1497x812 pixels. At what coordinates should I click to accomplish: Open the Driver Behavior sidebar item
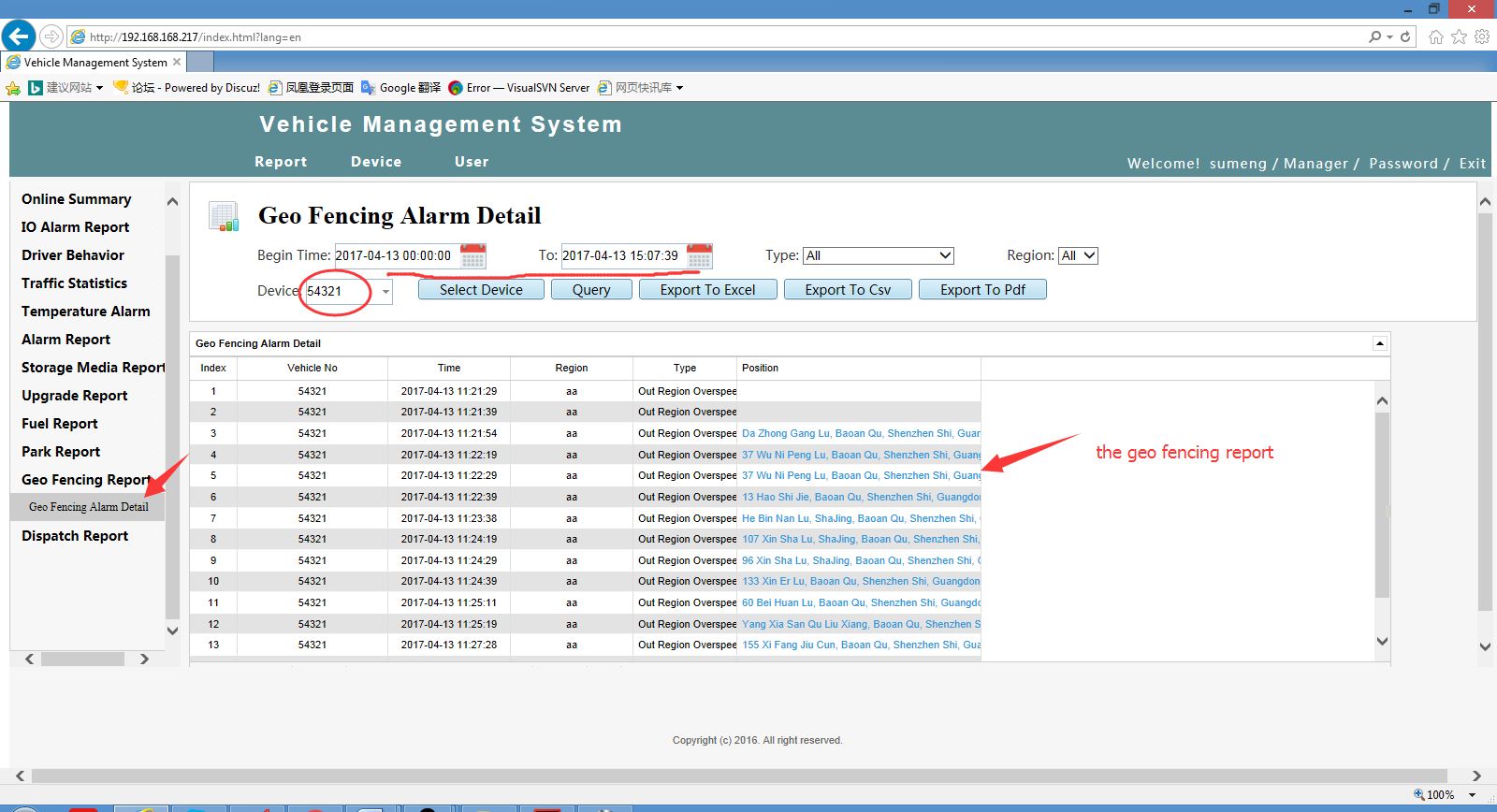click(73, 255)
